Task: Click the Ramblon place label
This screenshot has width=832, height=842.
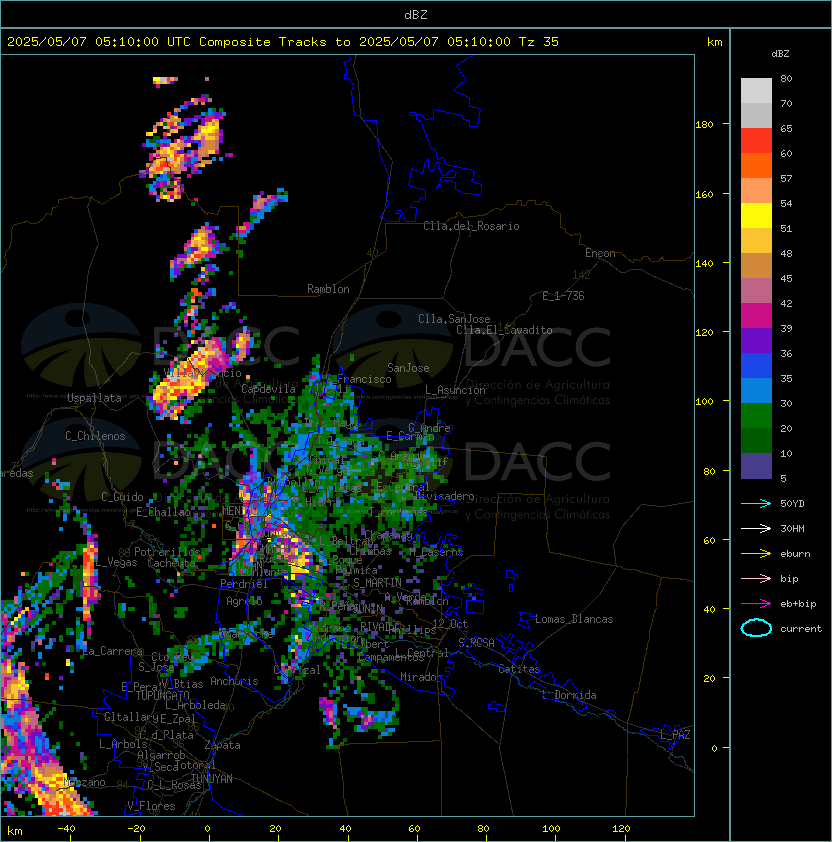Action: [328, 289]
